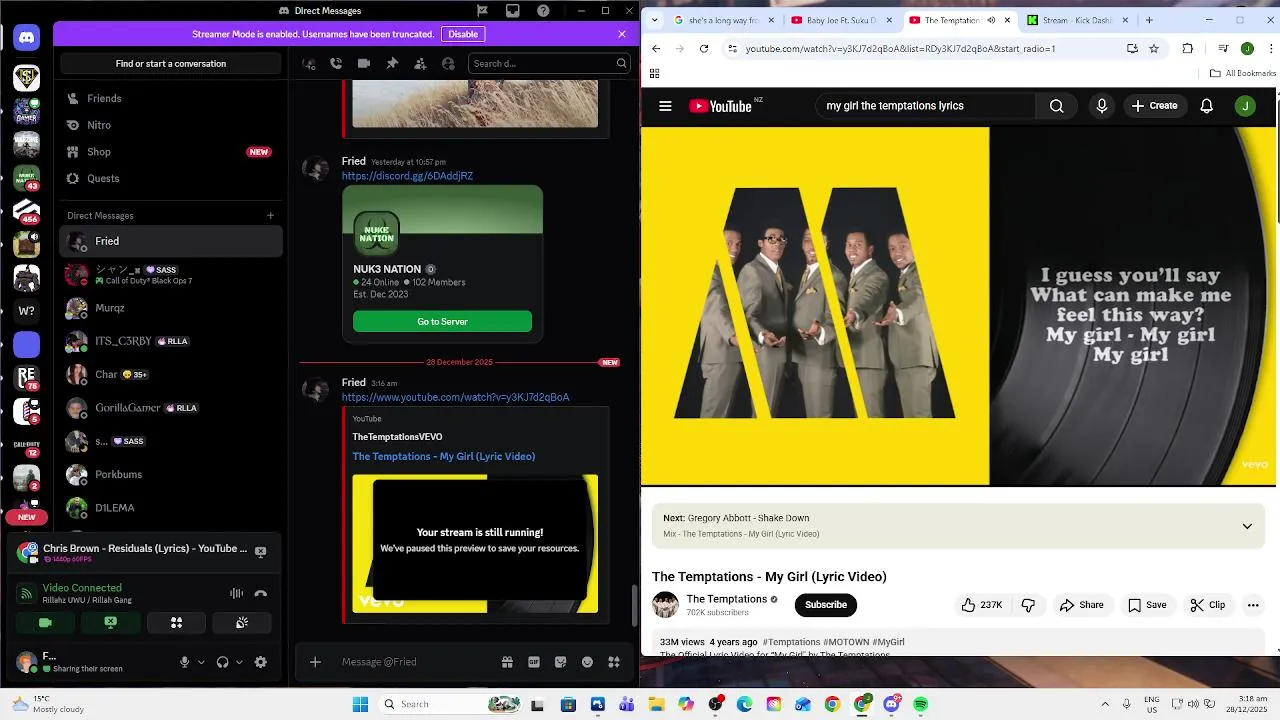Open Spotify from the Windows taskbar
Screen dimensions: 1280x720
pyautogui.click(x=921, y=704)
